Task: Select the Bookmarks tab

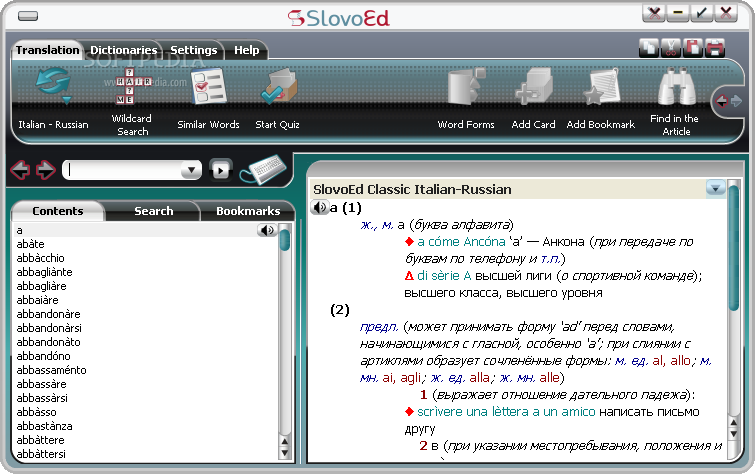Action: click(x=248, y=211)
